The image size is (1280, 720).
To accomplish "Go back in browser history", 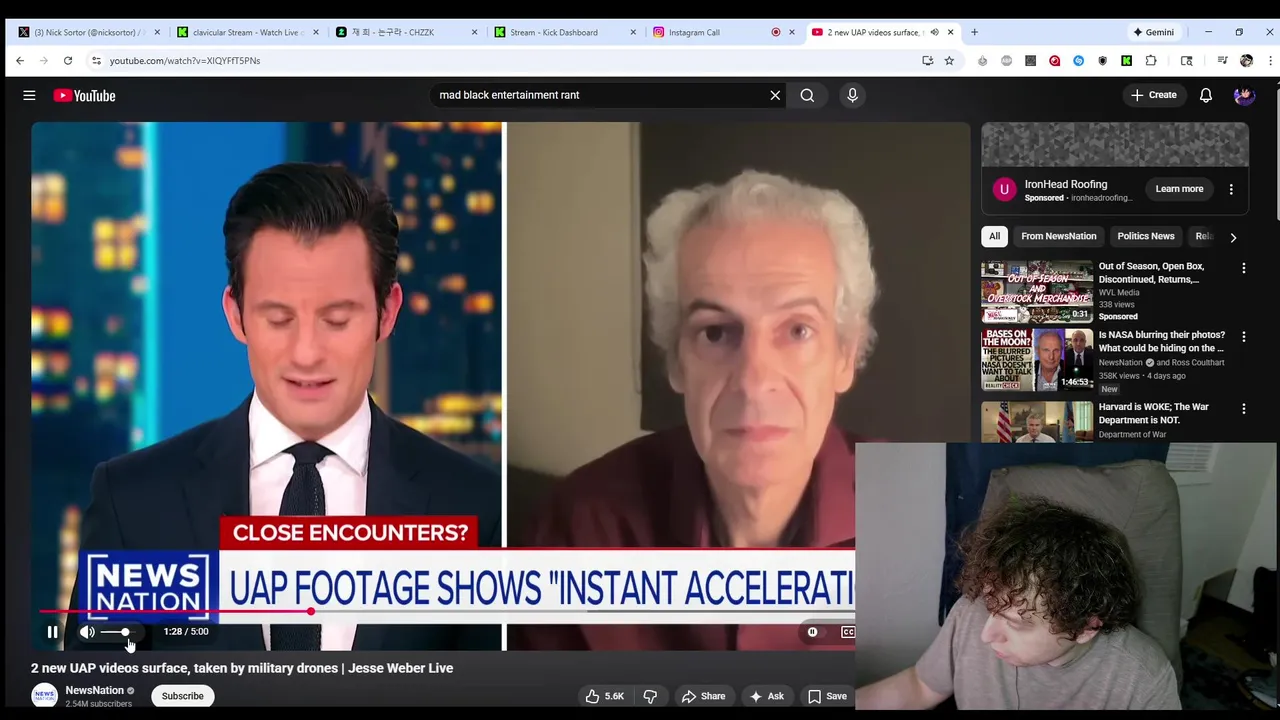I will tap(20, 61).
